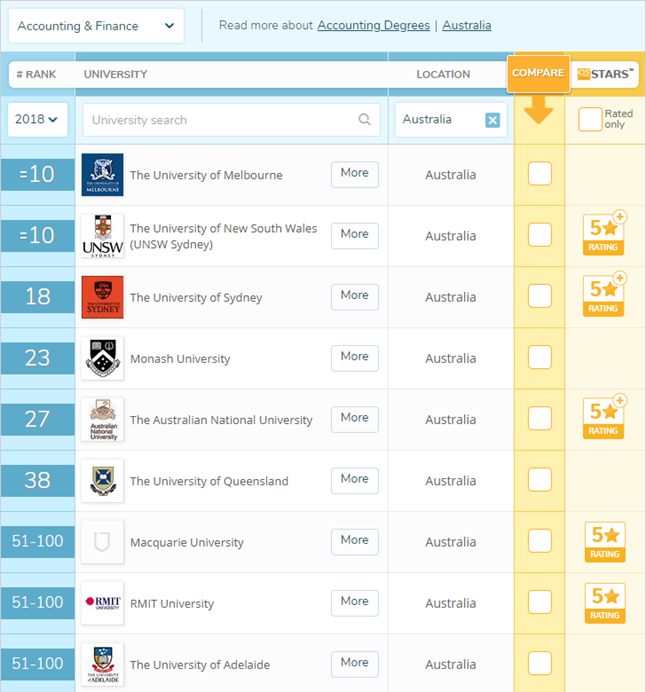Click the search magnifier icon
Screen dimensions: 646x692
[x=364, y=119]
